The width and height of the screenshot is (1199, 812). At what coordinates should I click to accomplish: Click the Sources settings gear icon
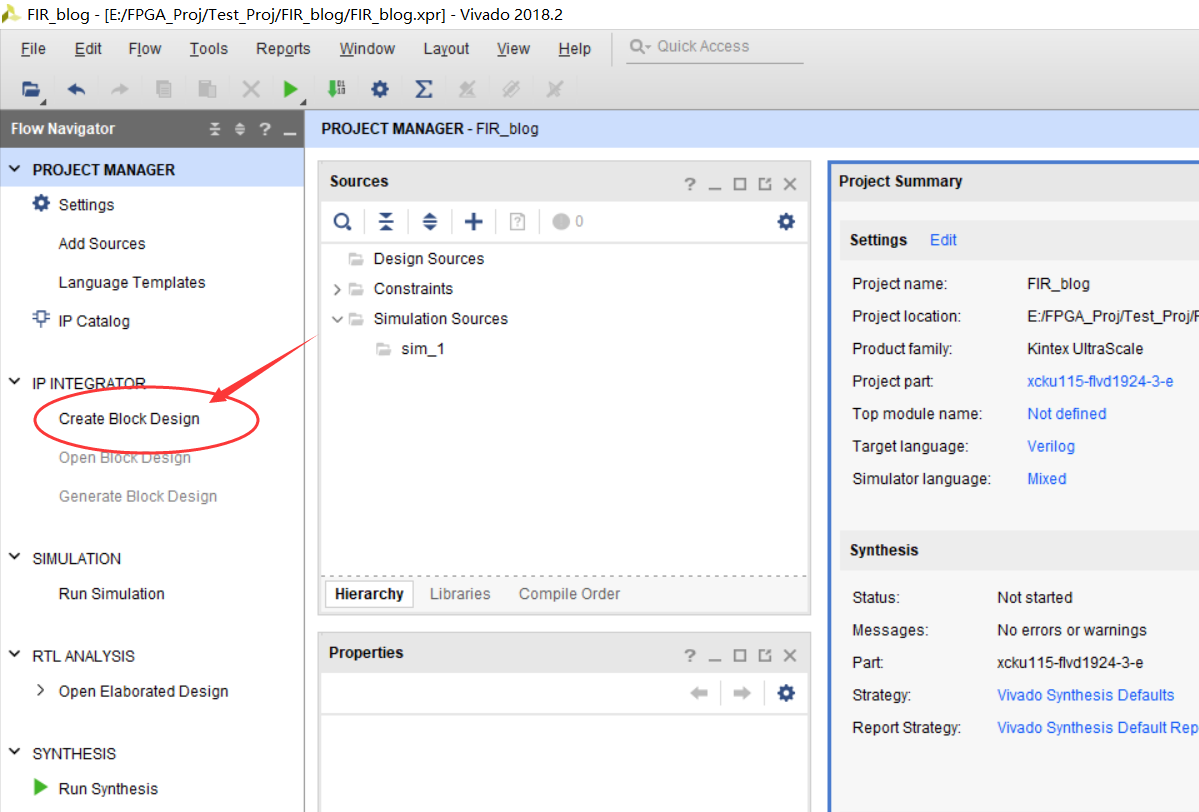coord(786,222)
